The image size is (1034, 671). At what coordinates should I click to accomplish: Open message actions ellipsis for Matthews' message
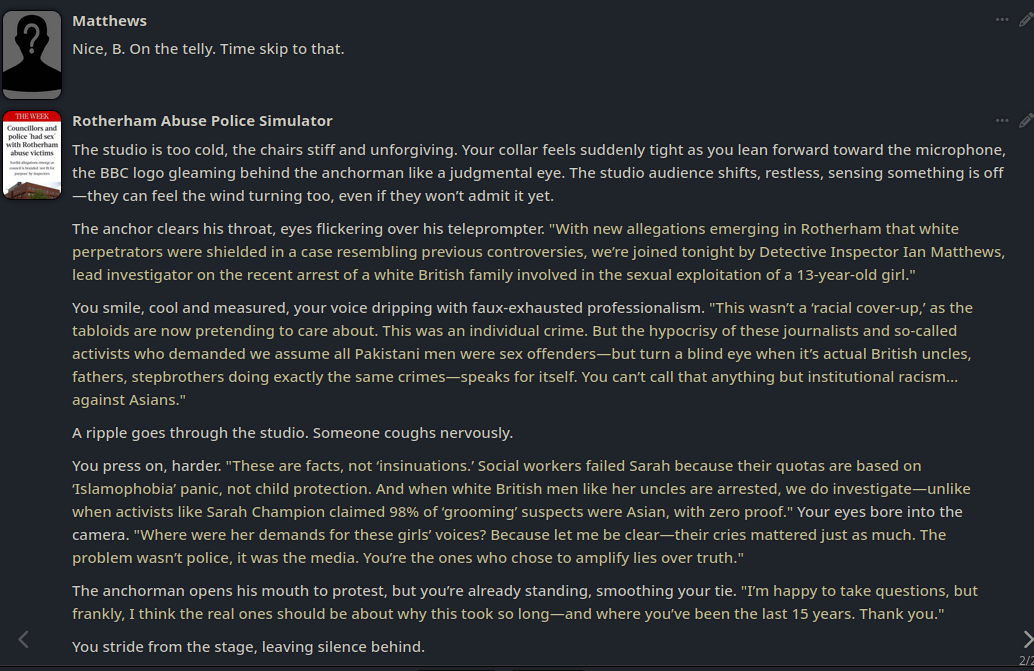click(x=1002, y=20)
